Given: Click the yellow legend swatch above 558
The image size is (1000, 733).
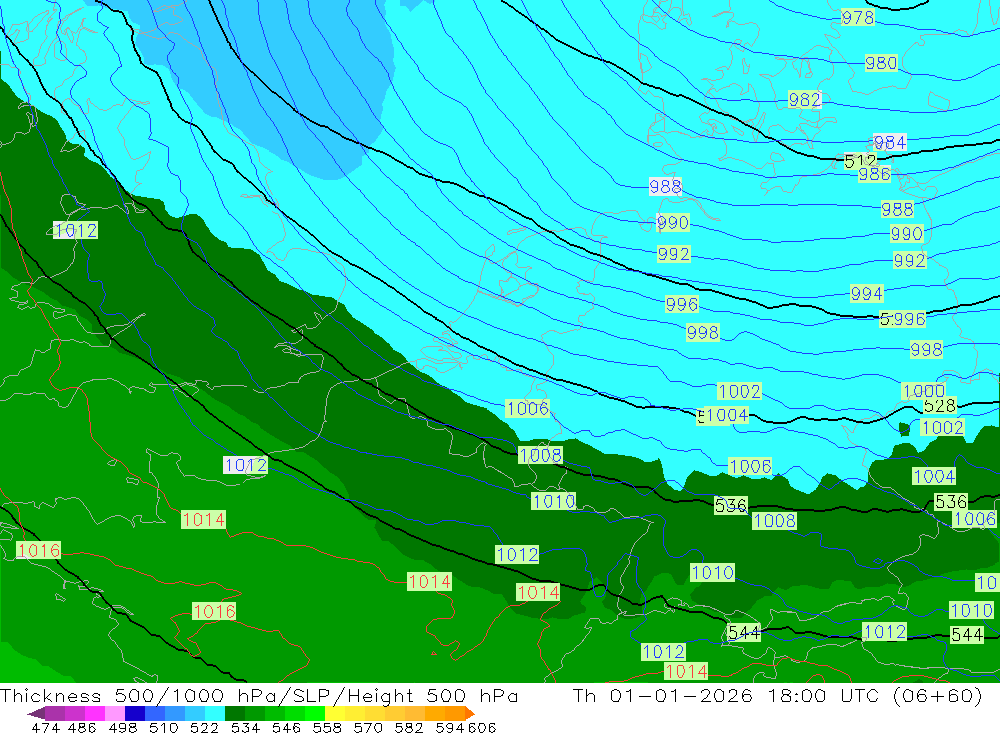Looking at the screenshot, I should click(335, 713).
